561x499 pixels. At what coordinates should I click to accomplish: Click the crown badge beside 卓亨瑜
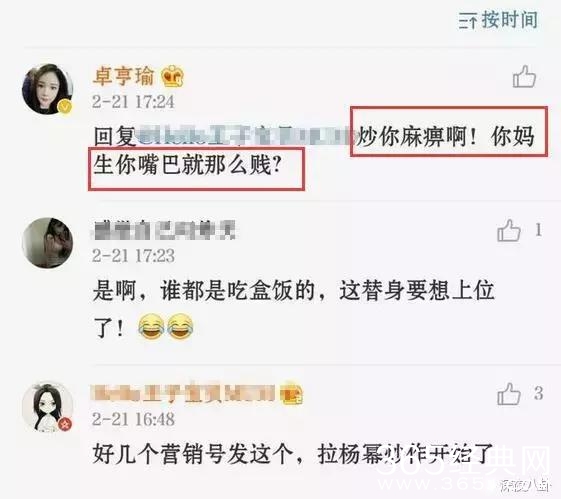pyautogui.click(x=172, y=76)
